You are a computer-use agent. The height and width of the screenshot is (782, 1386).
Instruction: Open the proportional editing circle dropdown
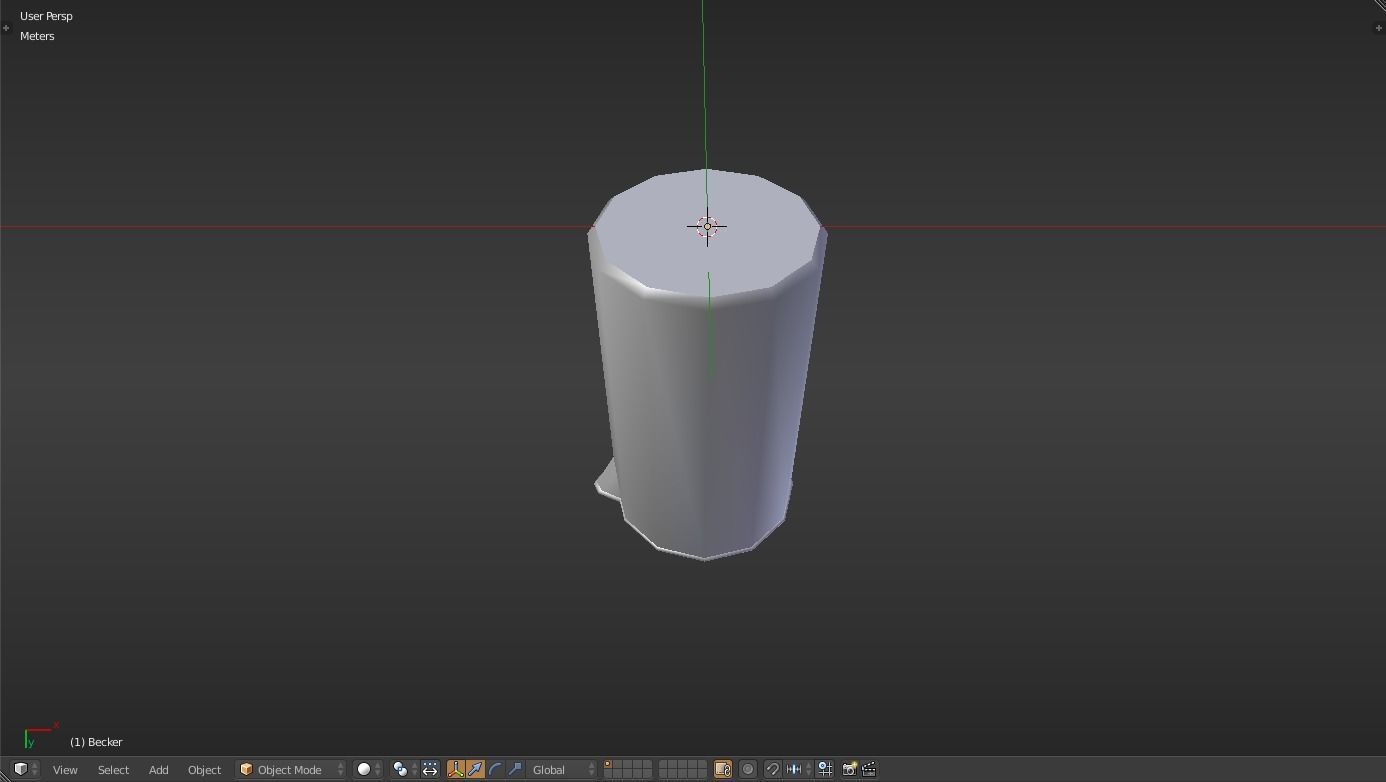[748, 769]
